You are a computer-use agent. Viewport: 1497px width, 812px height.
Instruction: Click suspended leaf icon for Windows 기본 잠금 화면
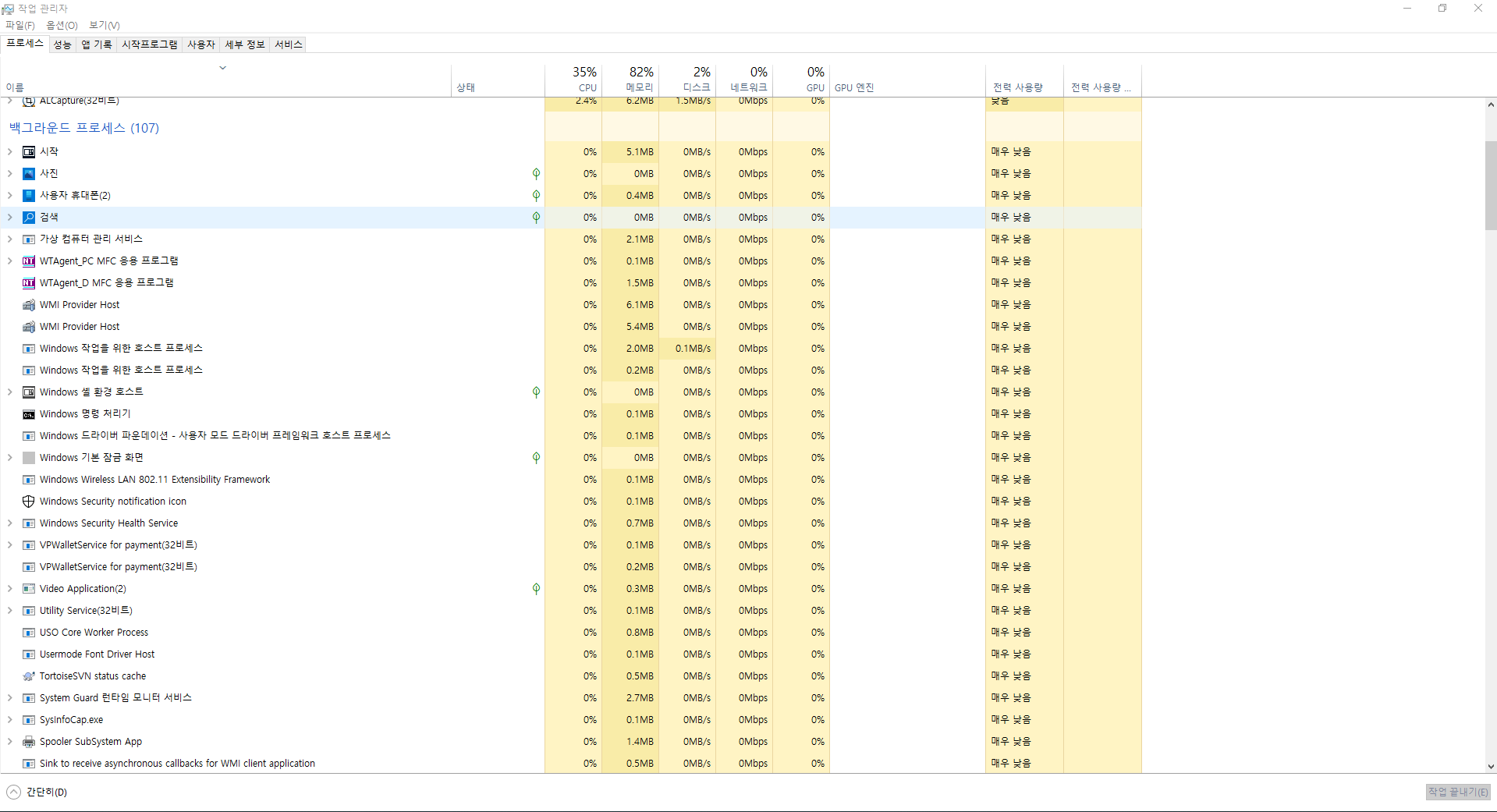[536, 458]
